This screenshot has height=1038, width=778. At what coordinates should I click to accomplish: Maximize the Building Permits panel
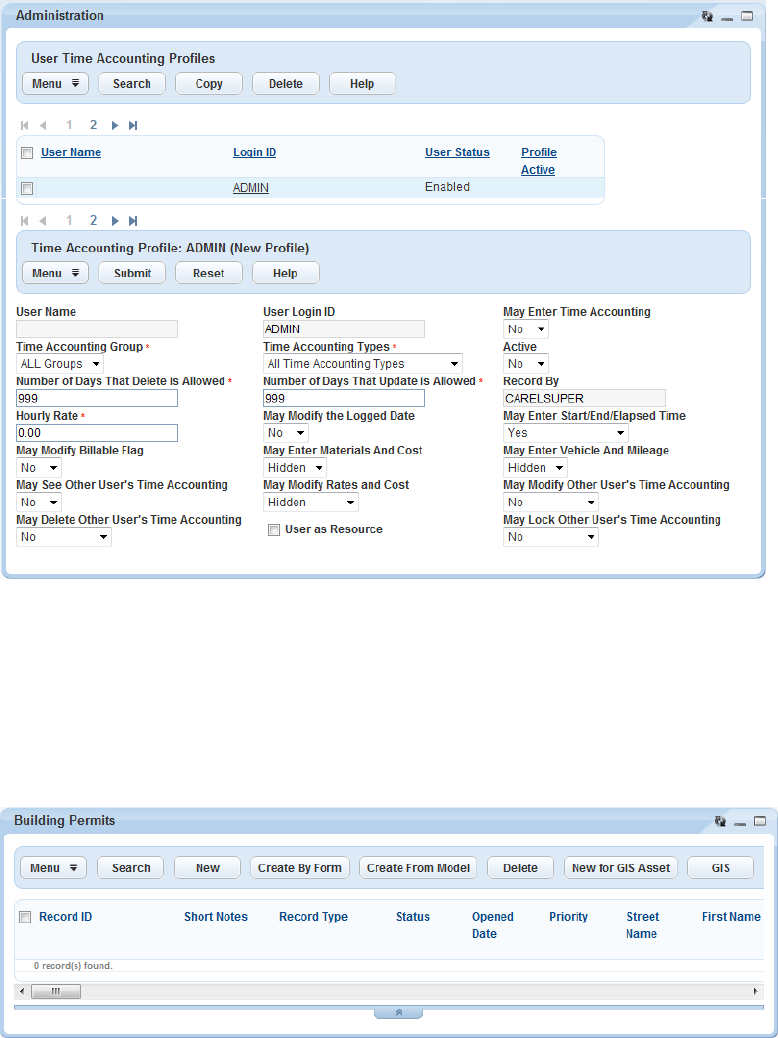(760, 821)
